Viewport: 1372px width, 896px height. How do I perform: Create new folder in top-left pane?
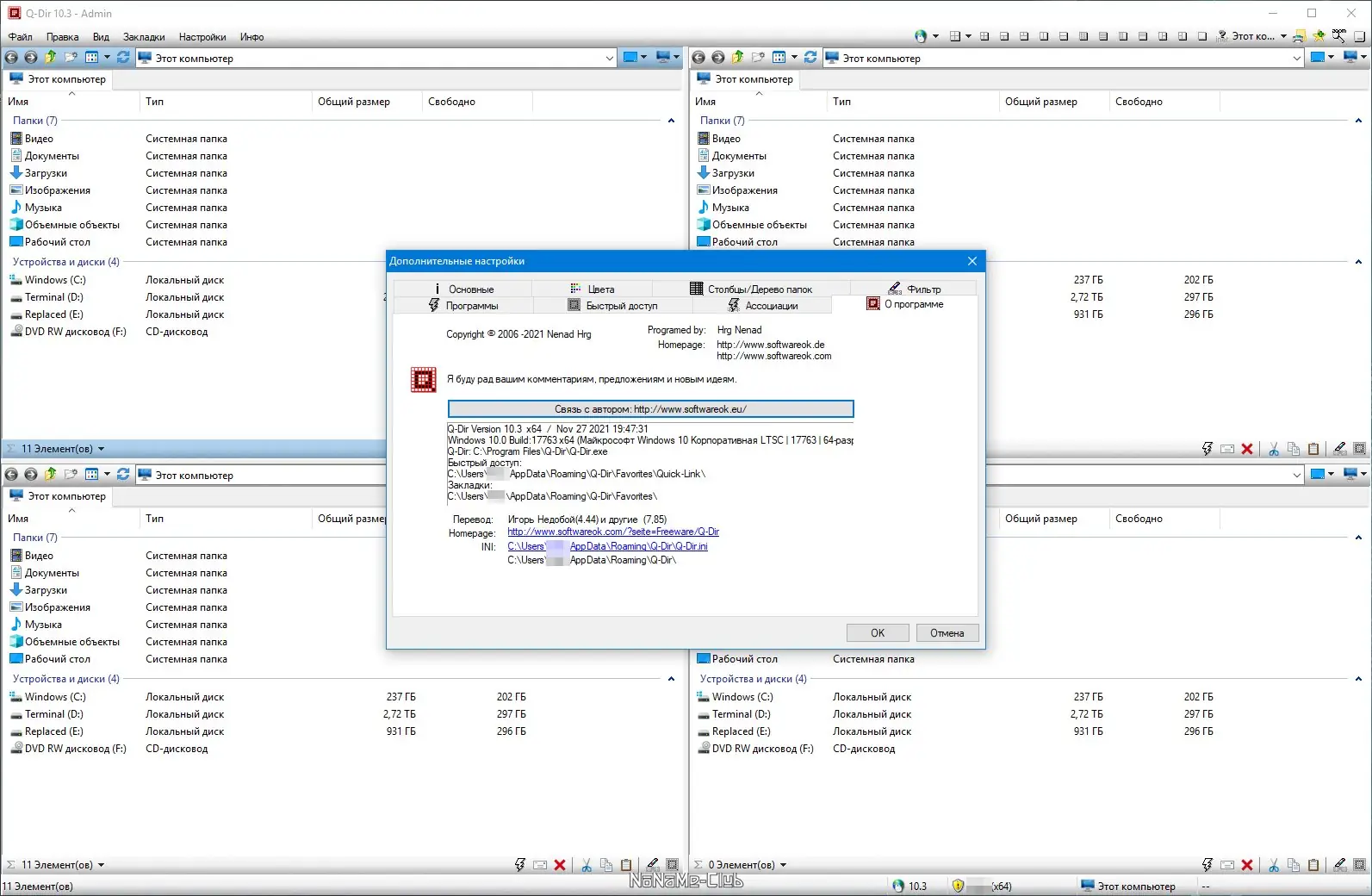coord(71,58)
